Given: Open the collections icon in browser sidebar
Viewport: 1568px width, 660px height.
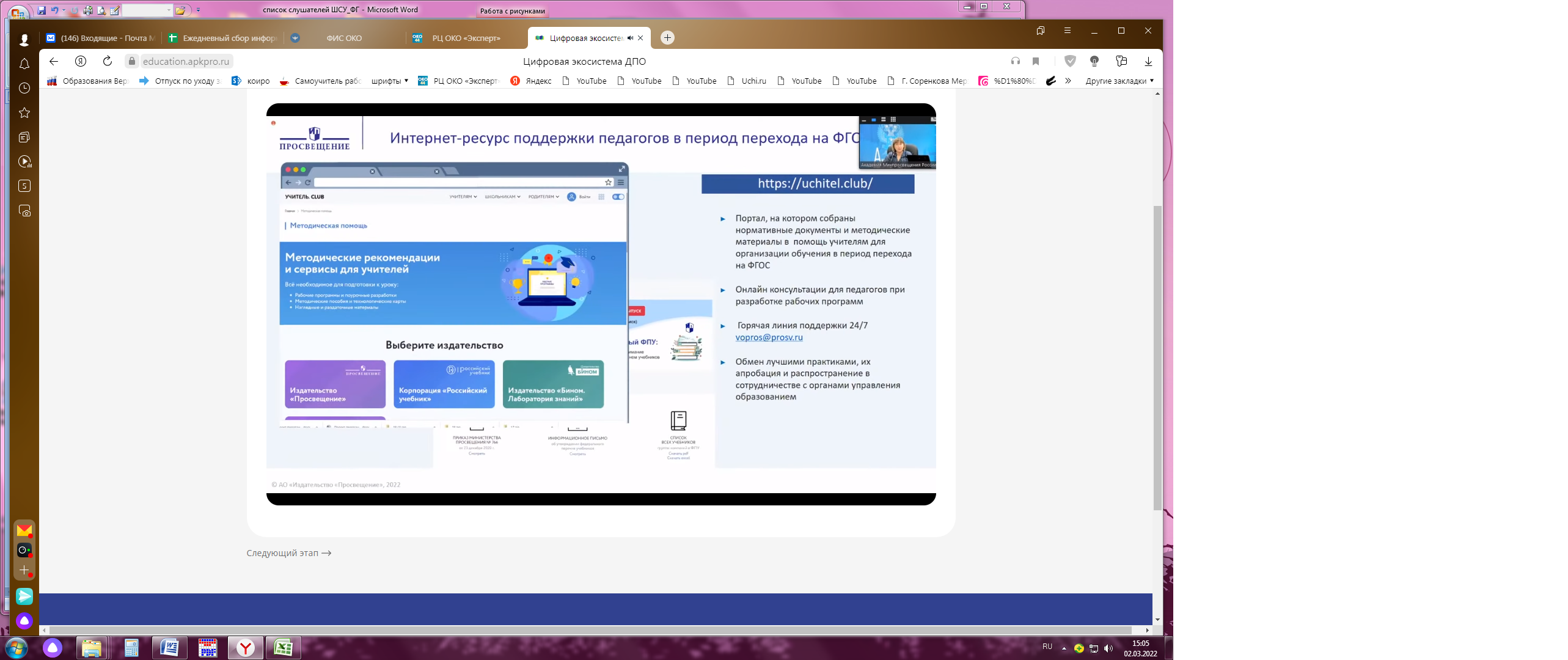Looking at the screenshot, I should pos(24,137).
